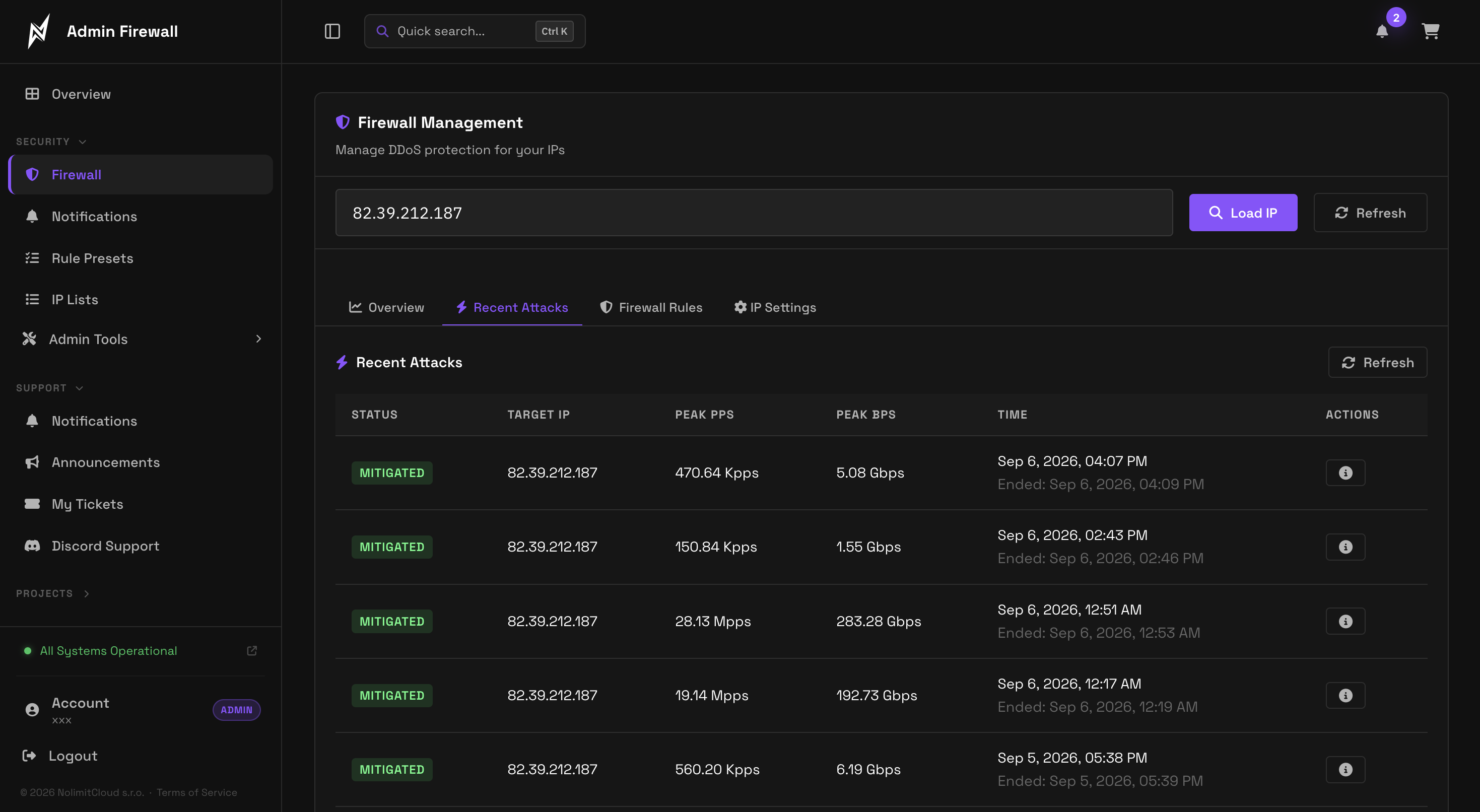Click the IP address input field
The image size is (1480, 812).
(754, 213)
